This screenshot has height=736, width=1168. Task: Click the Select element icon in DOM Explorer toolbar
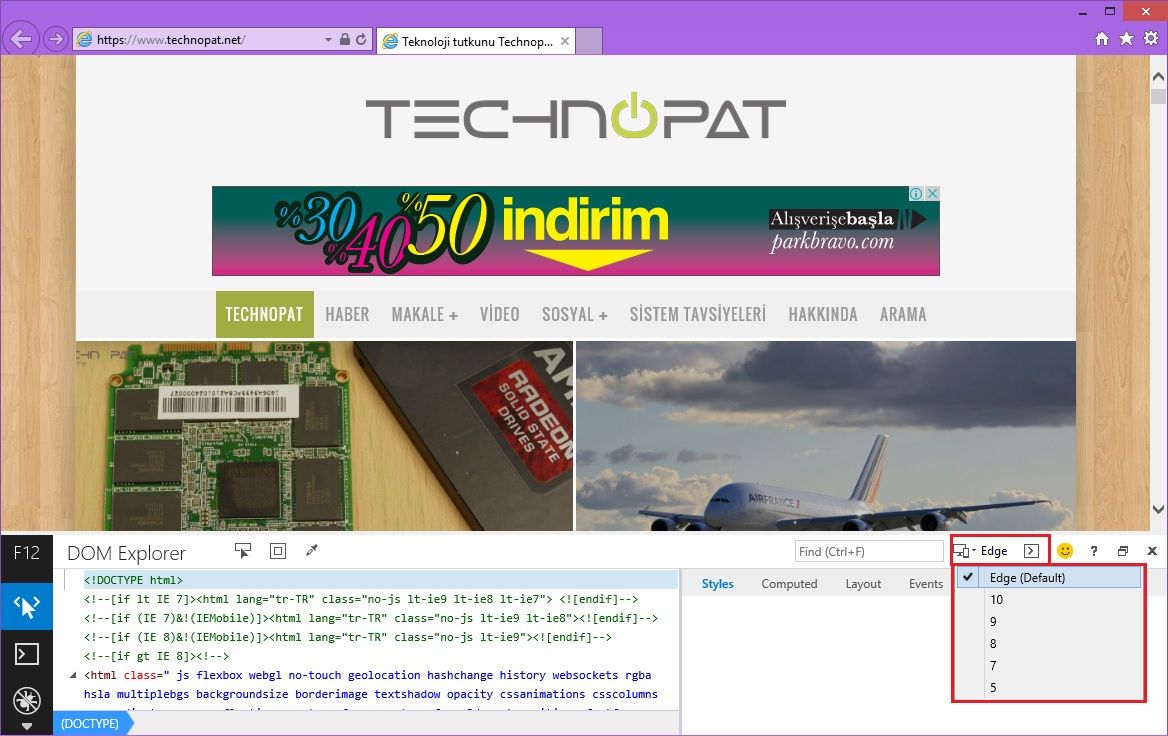click(243, 551)
